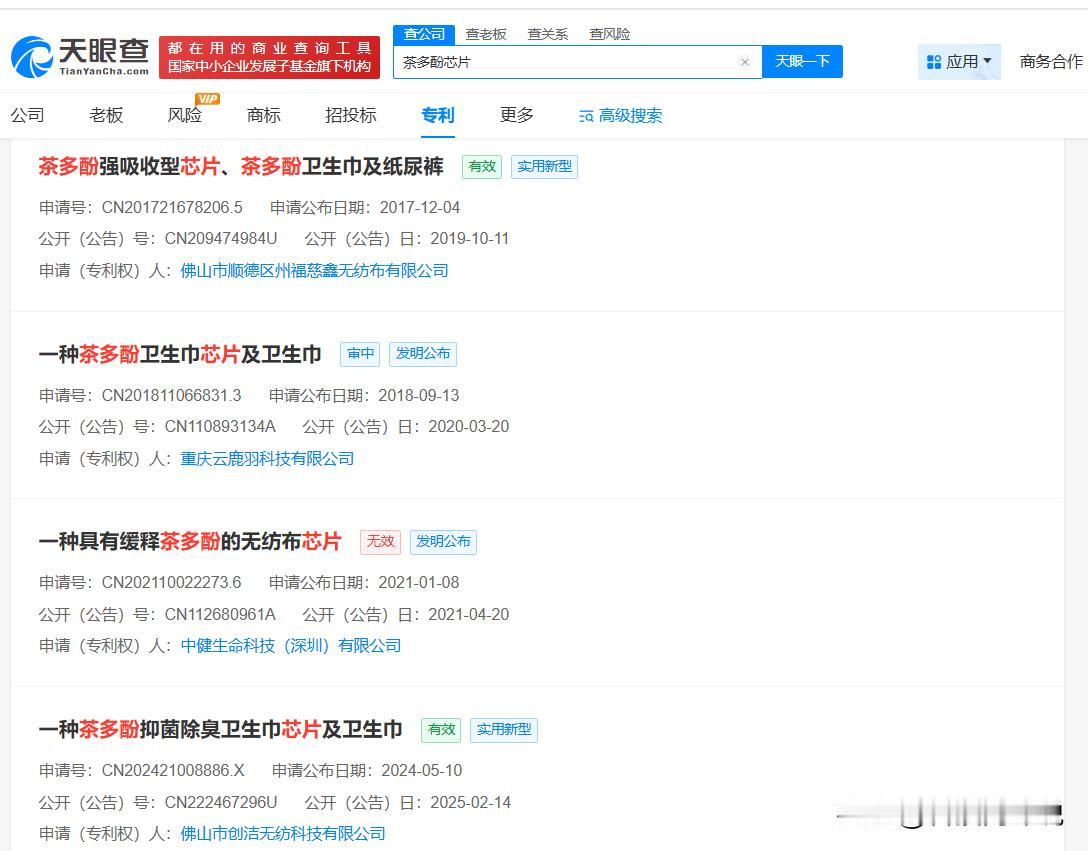Click the 无效 status tag
Screen dimensions: 1088x851
[x=380, y=541]
